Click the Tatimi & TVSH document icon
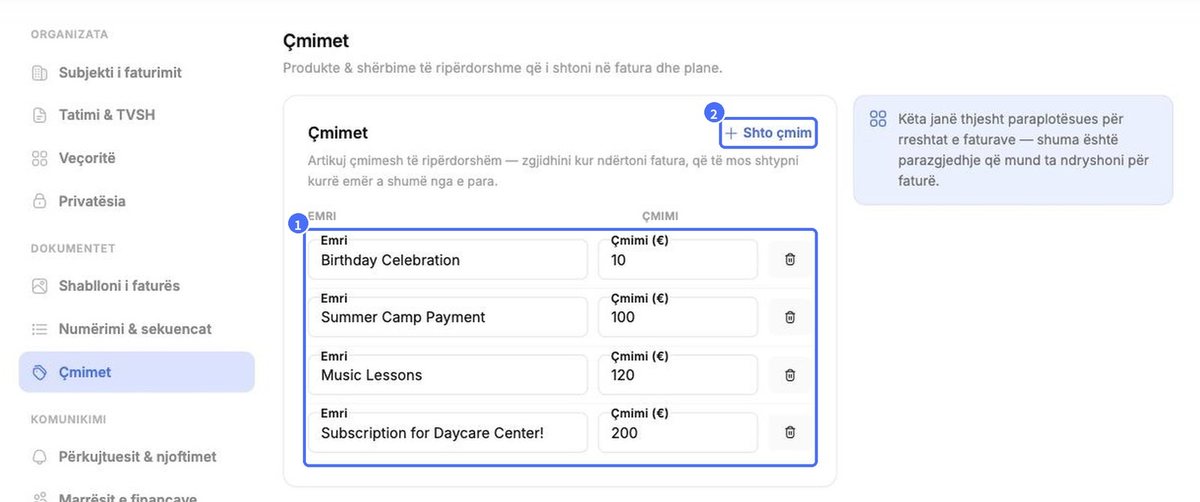This screenshot has width=1200, height=502. [x=40, y=115]
